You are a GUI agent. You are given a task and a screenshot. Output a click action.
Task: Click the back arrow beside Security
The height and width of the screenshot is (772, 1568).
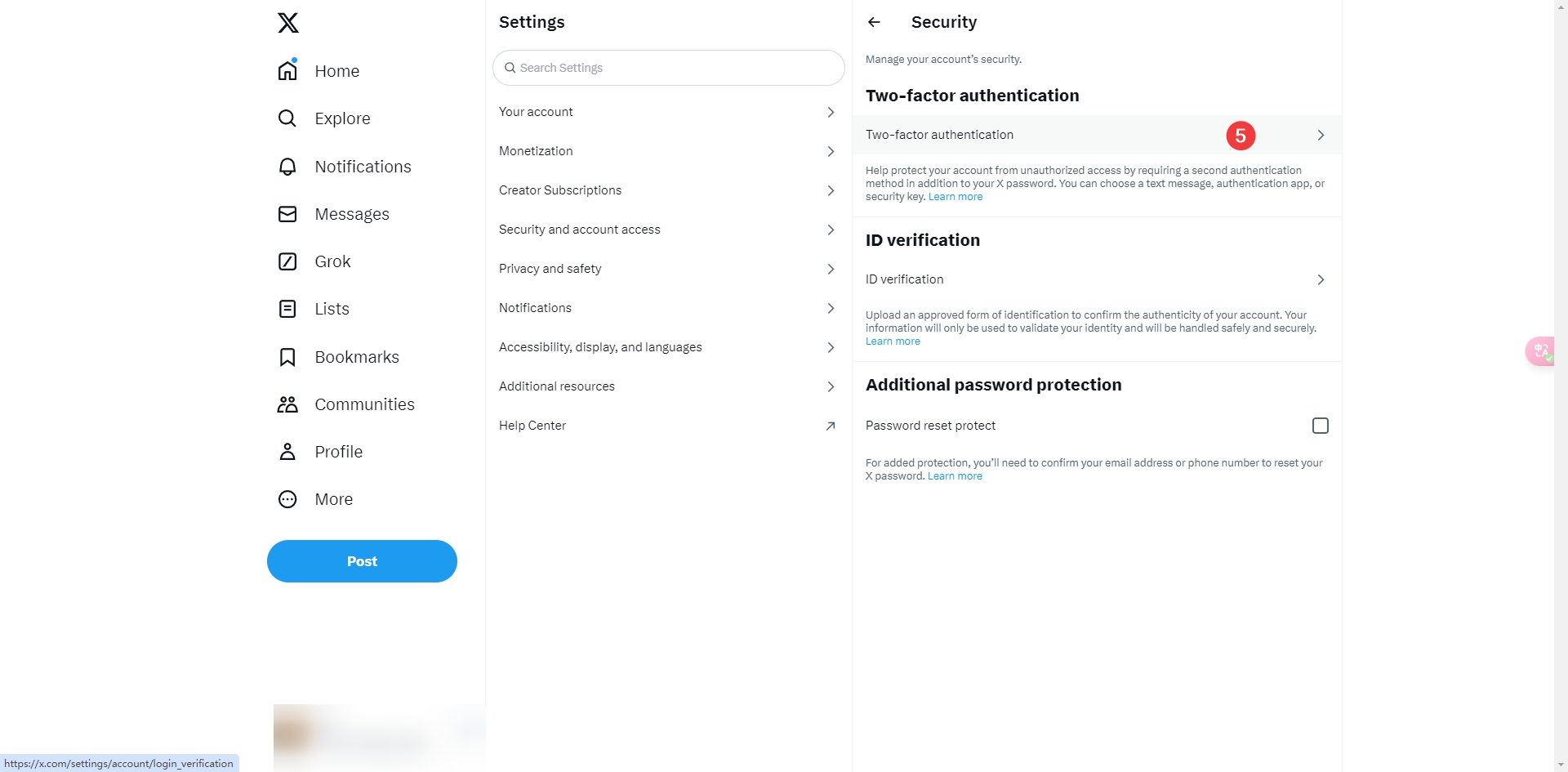874,22
